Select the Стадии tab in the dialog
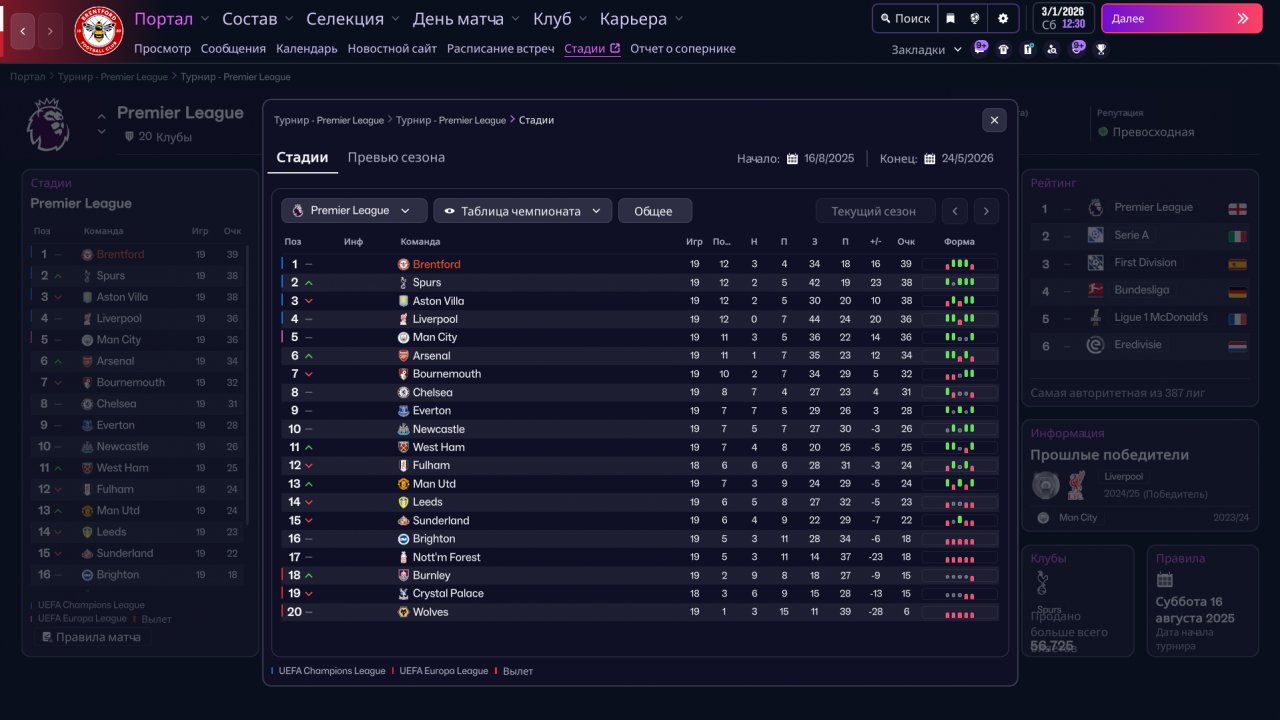The width and height of the screenshot is (1280, 720). coord(302,158)
